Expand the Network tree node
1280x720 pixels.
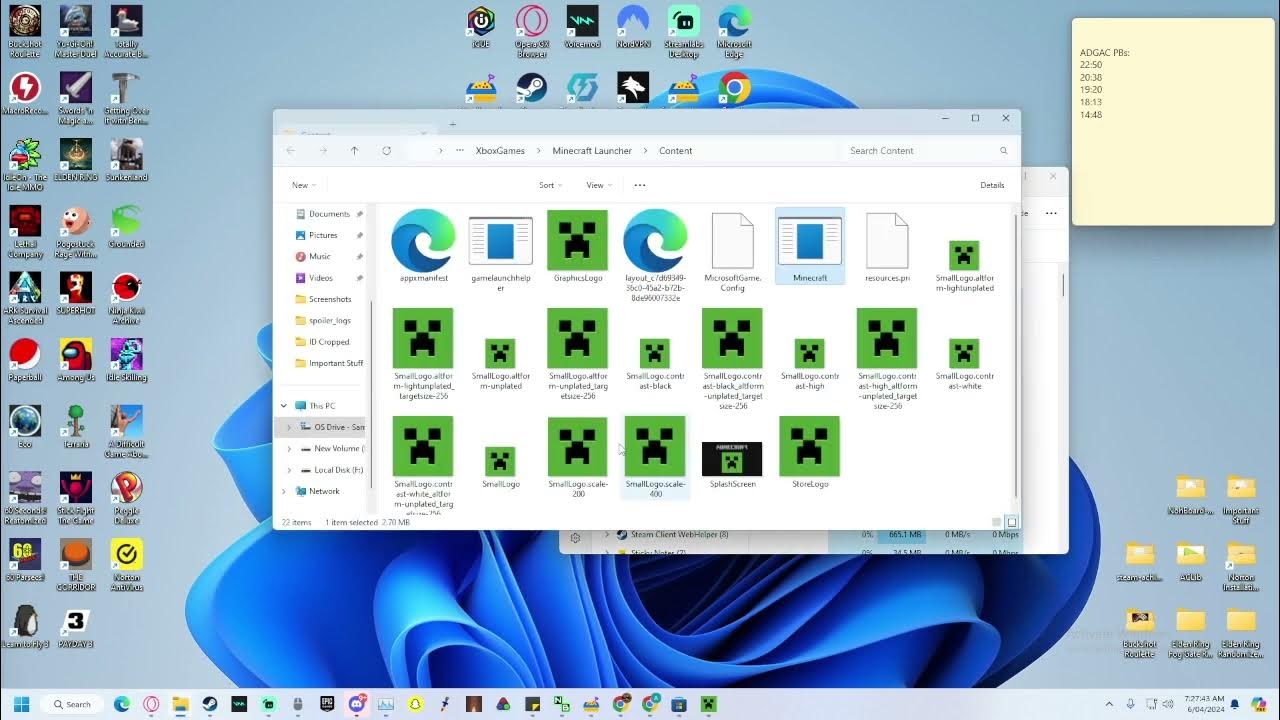[284, 491]
